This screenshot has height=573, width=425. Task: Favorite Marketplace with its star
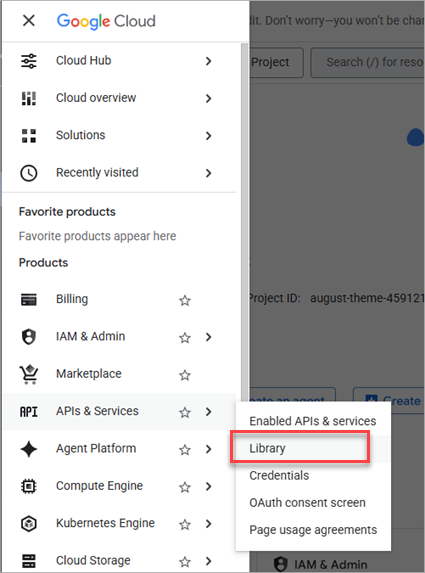(x=185, y=375)
